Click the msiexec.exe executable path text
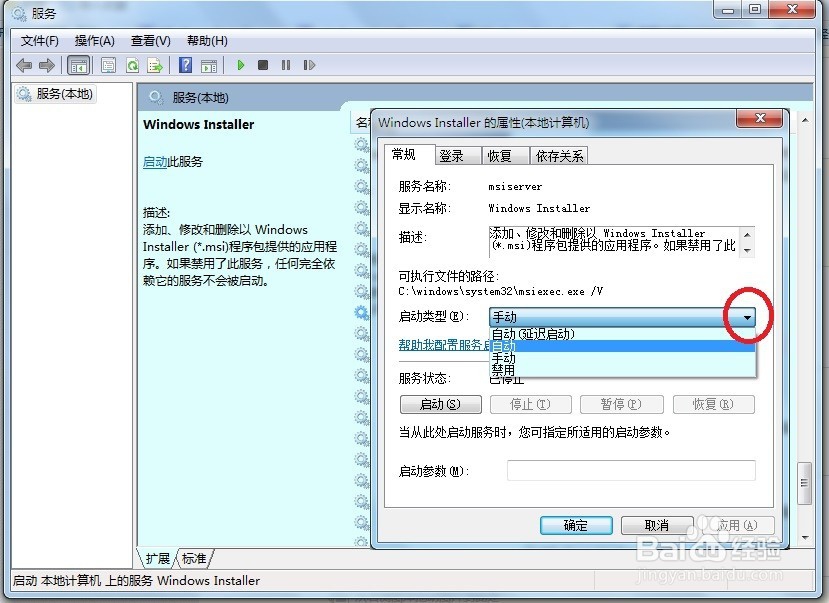 tap(500, 292)
